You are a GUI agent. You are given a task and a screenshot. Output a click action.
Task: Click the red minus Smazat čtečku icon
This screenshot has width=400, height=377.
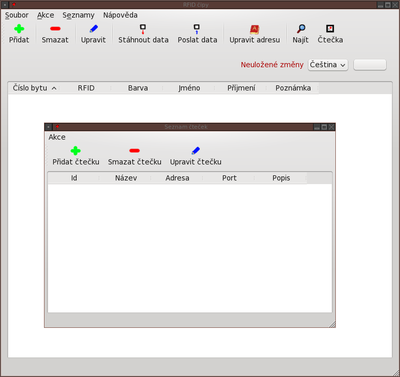(134, 151)
